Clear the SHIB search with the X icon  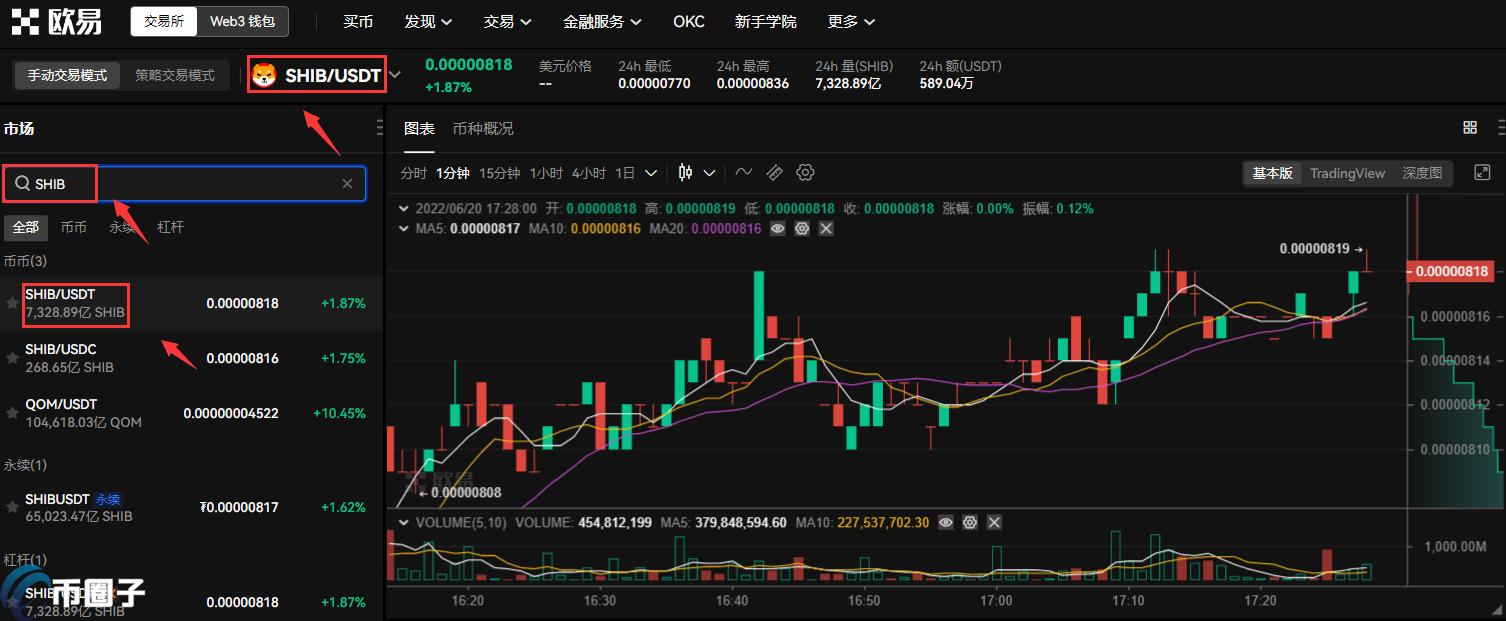[347, 183]
